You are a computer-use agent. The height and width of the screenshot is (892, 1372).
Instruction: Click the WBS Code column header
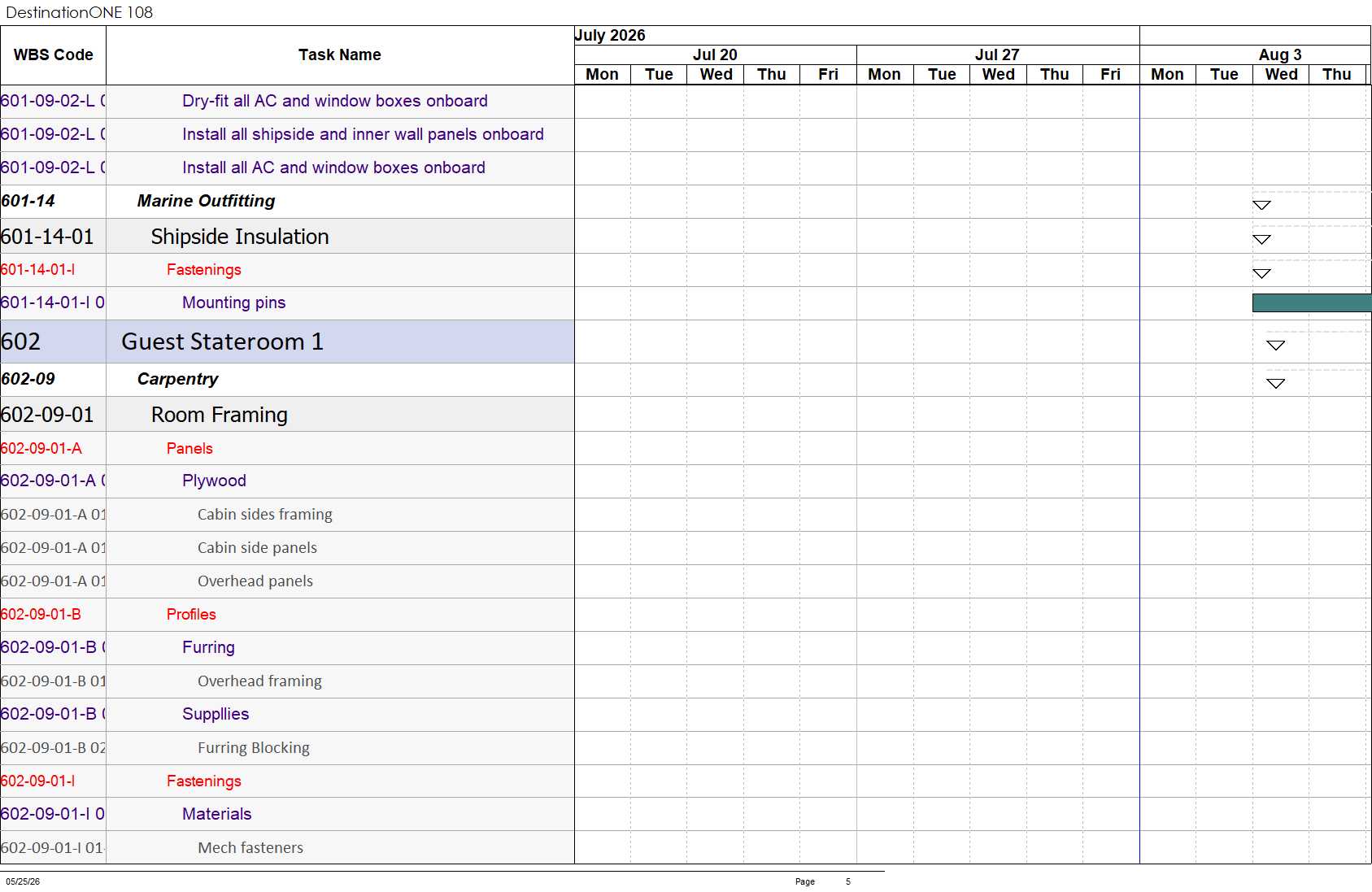tap(54, 54)
